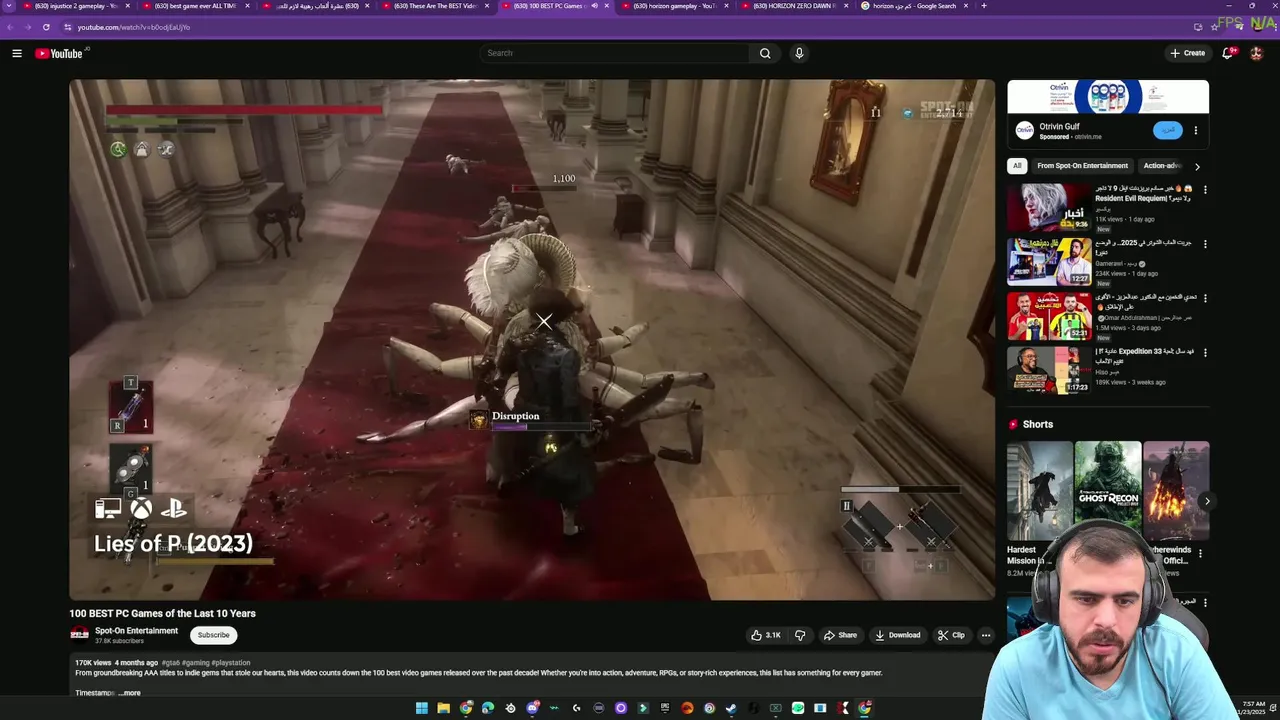Viewport: 1280px width, 720px height.
Task: Switch to horizon Google Search tab
Action: pyautogui.click(x=913, y=6)
